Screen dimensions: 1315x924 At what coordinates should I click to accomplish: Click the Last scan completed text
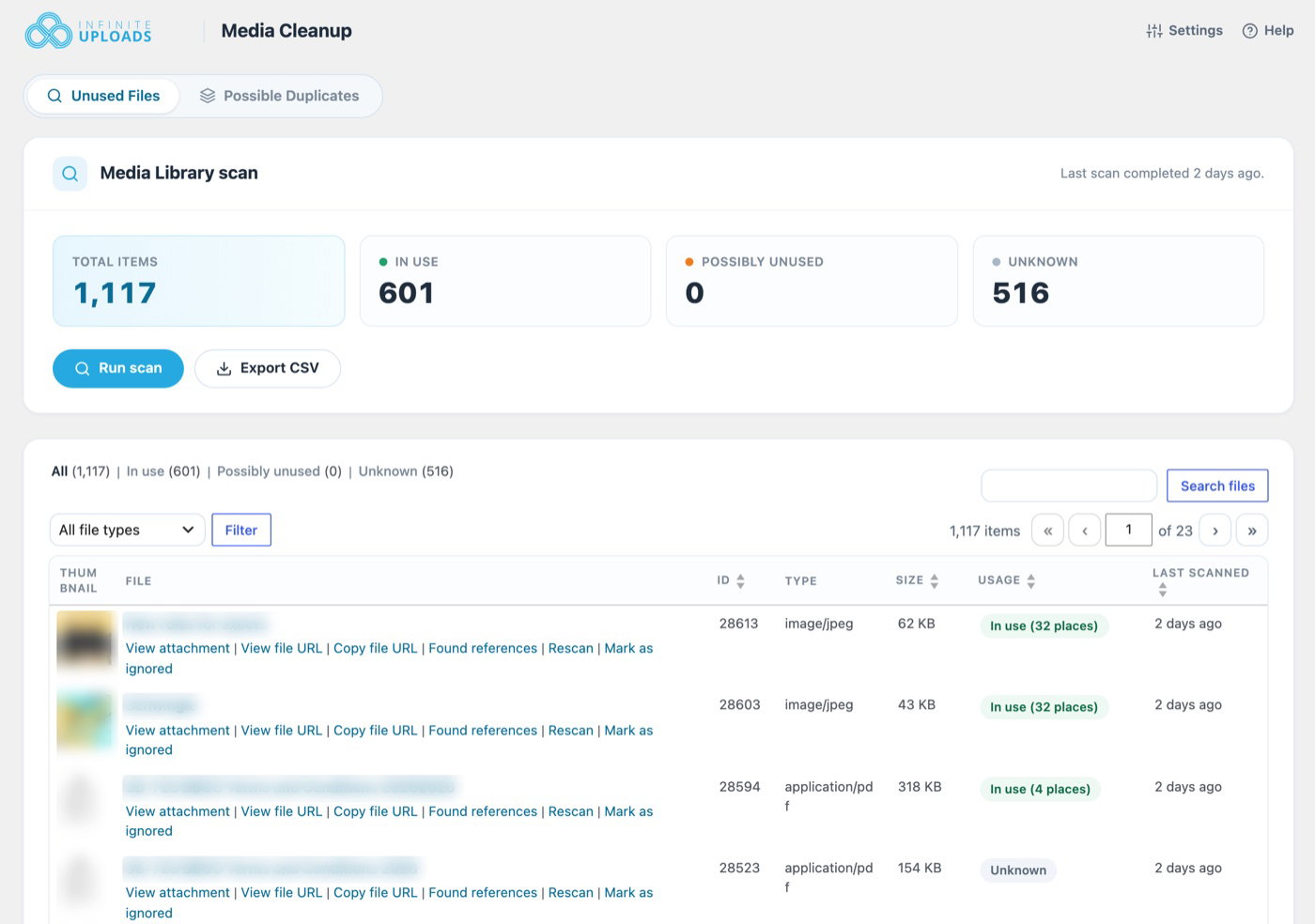coord(1162,173)
